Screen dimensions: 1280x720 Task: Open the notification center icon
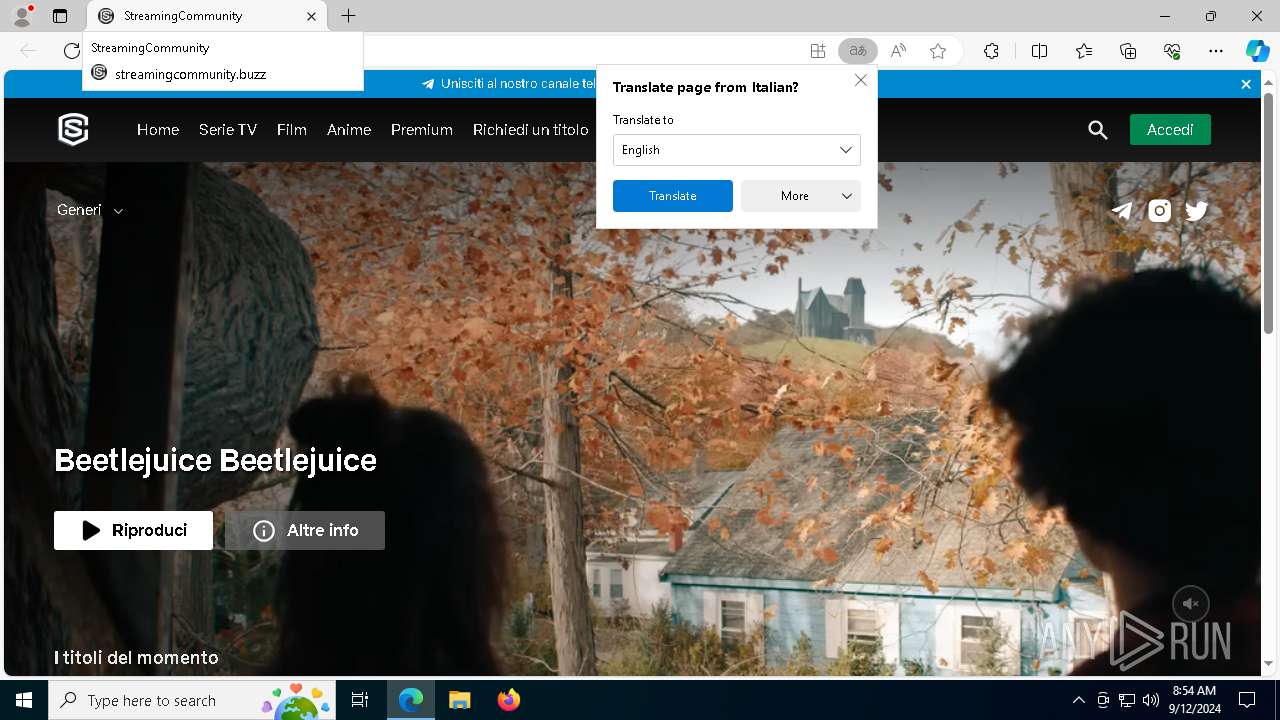1247,700
